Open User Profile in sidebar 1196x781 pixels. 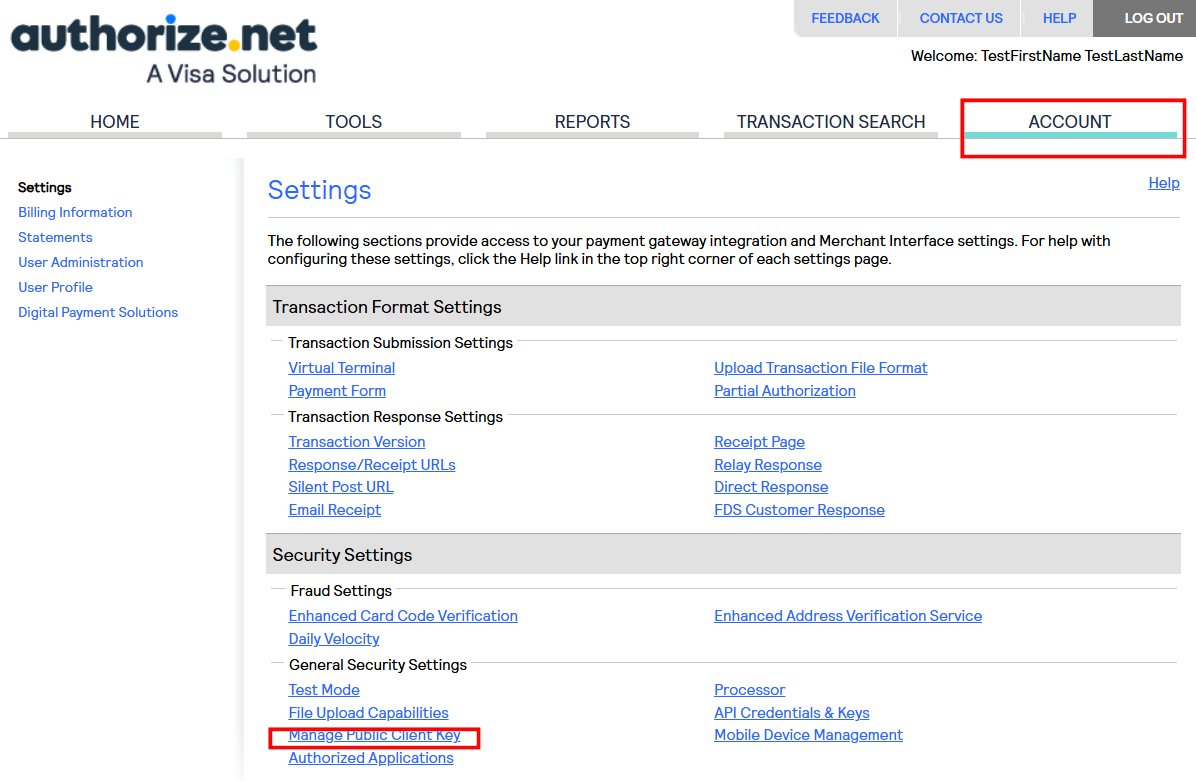click(x=56, y=288)
